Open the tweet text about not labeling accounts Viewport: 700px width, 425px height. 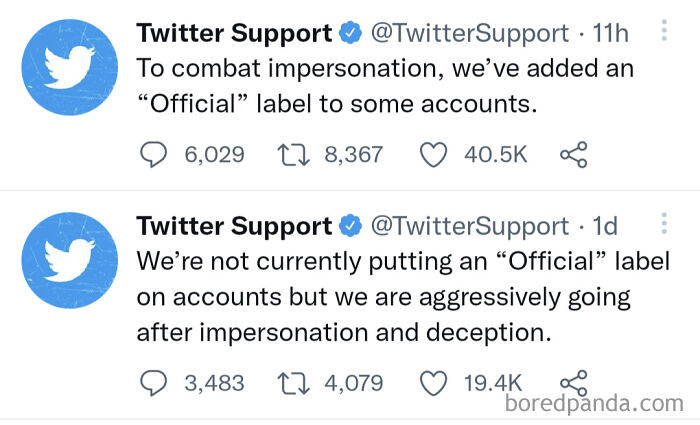coord(390,298)
